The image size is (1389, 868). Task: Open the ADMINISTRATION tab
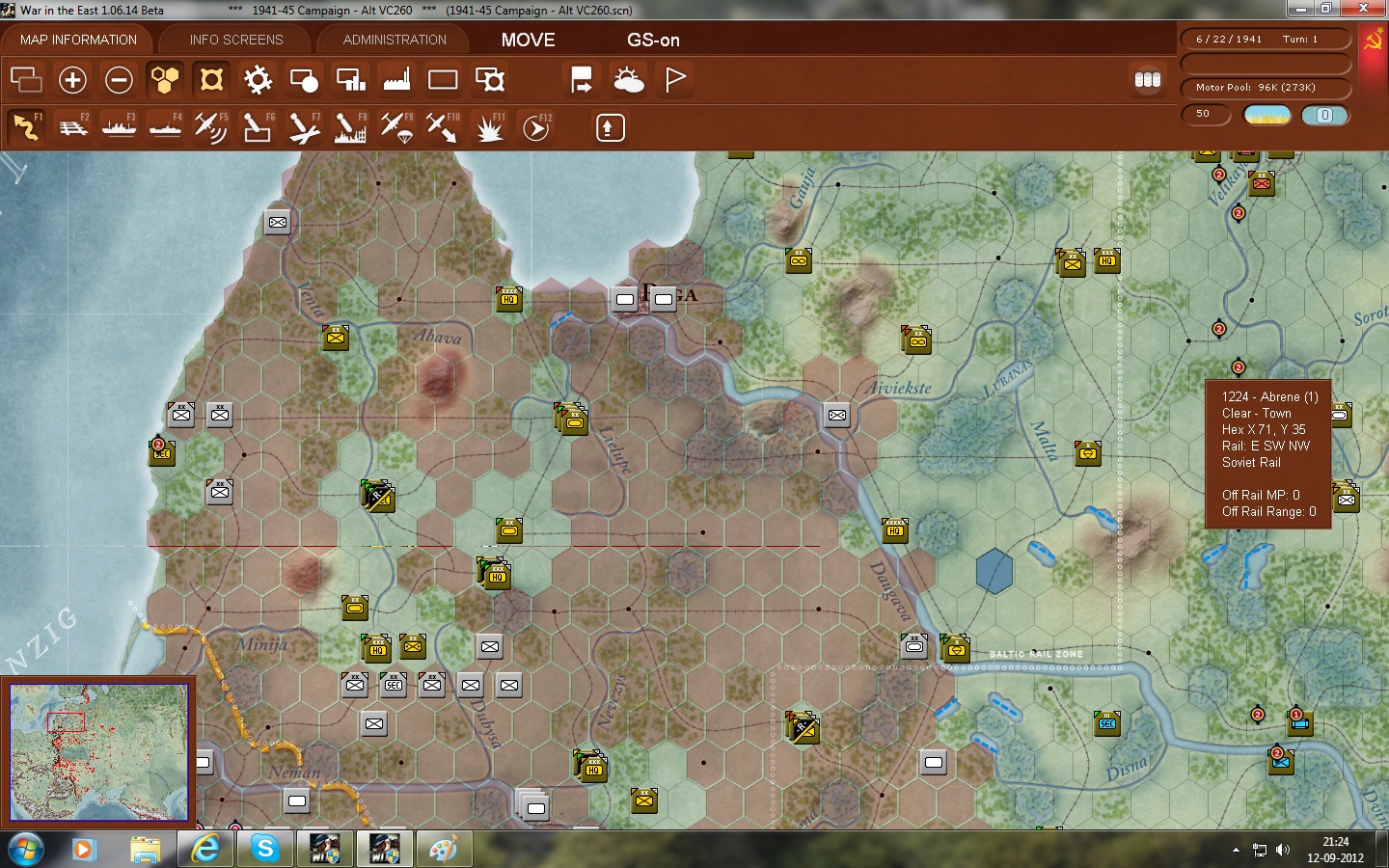(395, 40)
